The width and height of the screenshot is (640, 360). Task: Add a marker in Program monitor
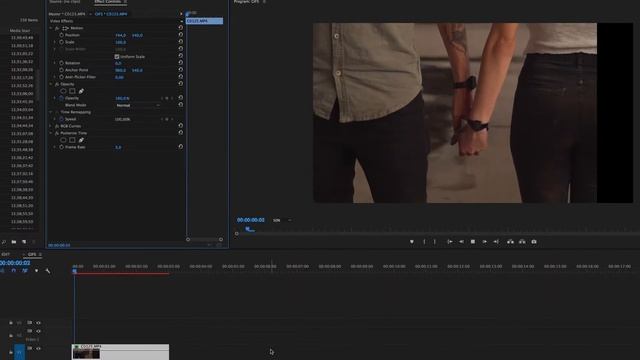pos(411,242)
